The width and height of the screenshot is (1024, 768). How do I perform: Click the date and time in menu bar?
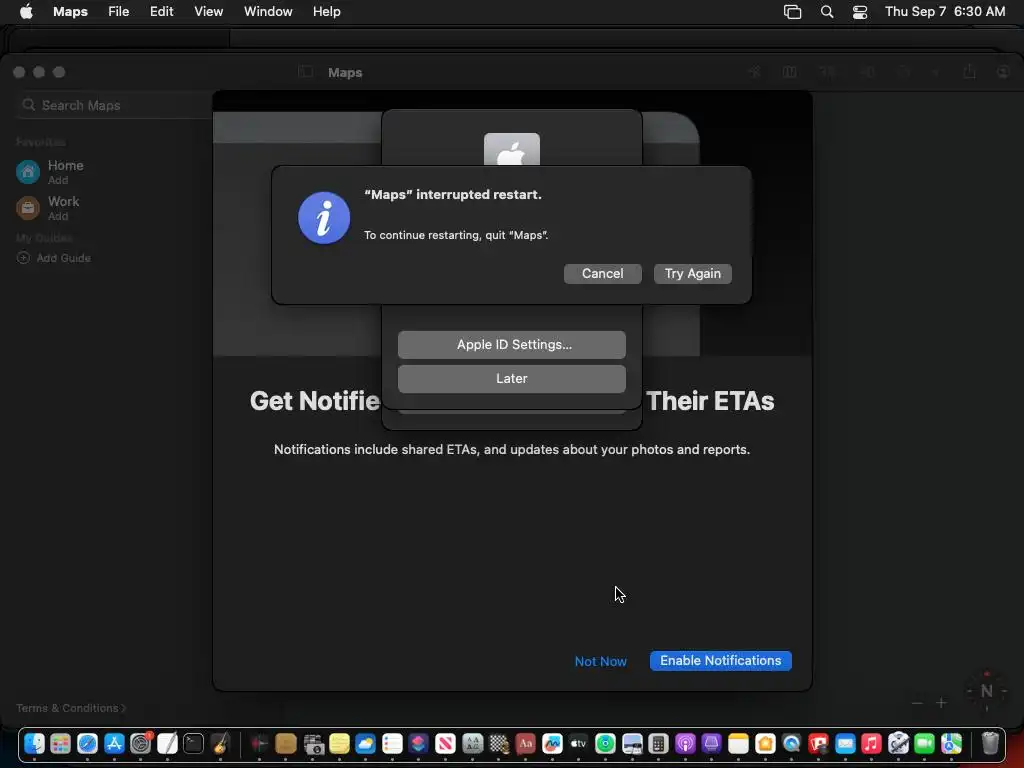945,11
